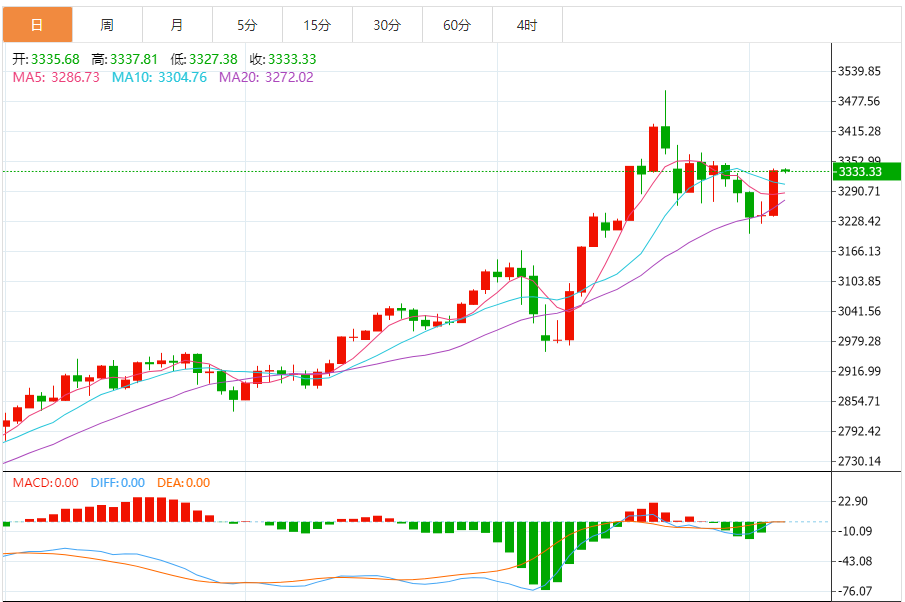Screen dimensions: 905x602
Task: Click the close price 3333.33 in header
Action: click(x=292, y=59)
